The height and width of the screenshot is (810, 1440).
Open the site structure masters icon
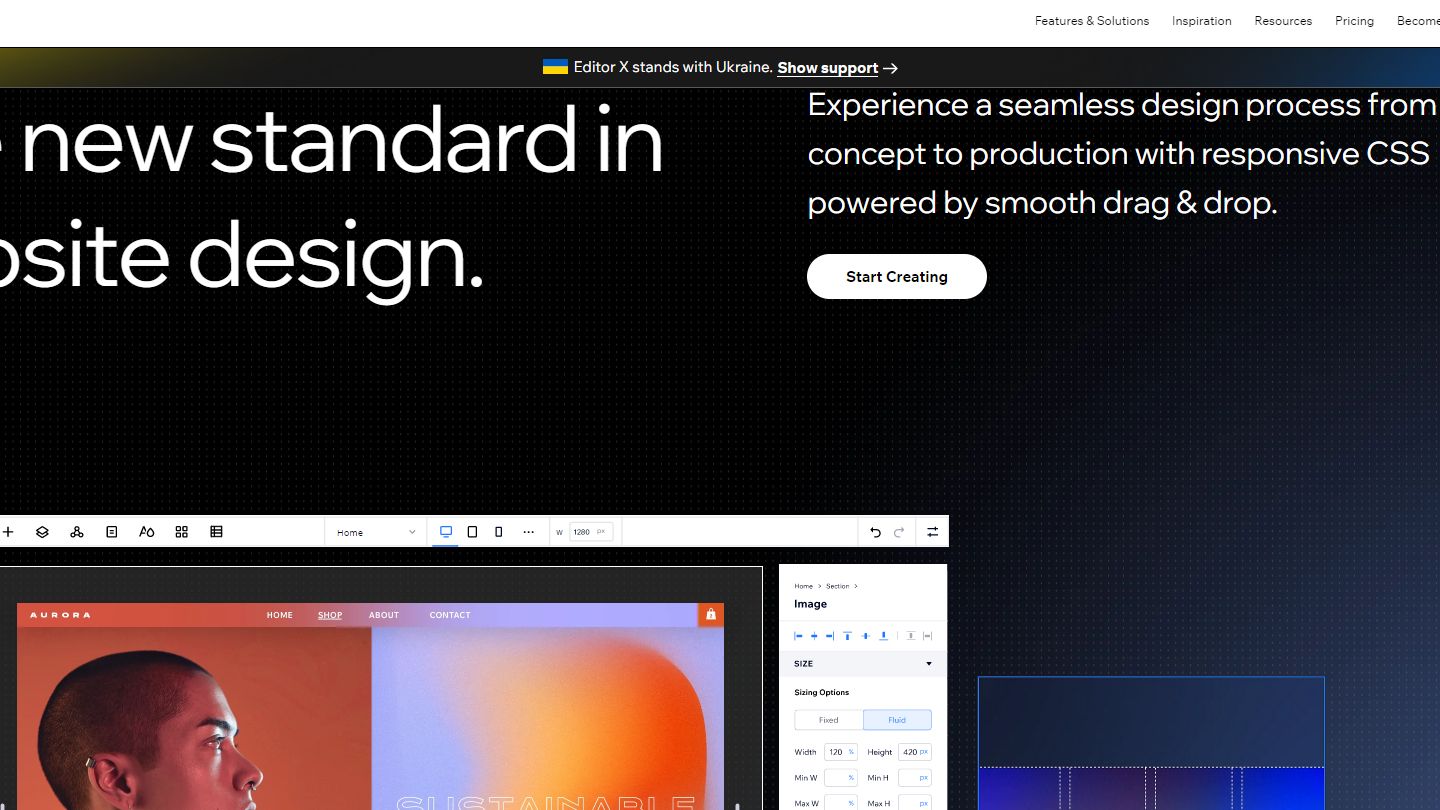pos(77,532)
